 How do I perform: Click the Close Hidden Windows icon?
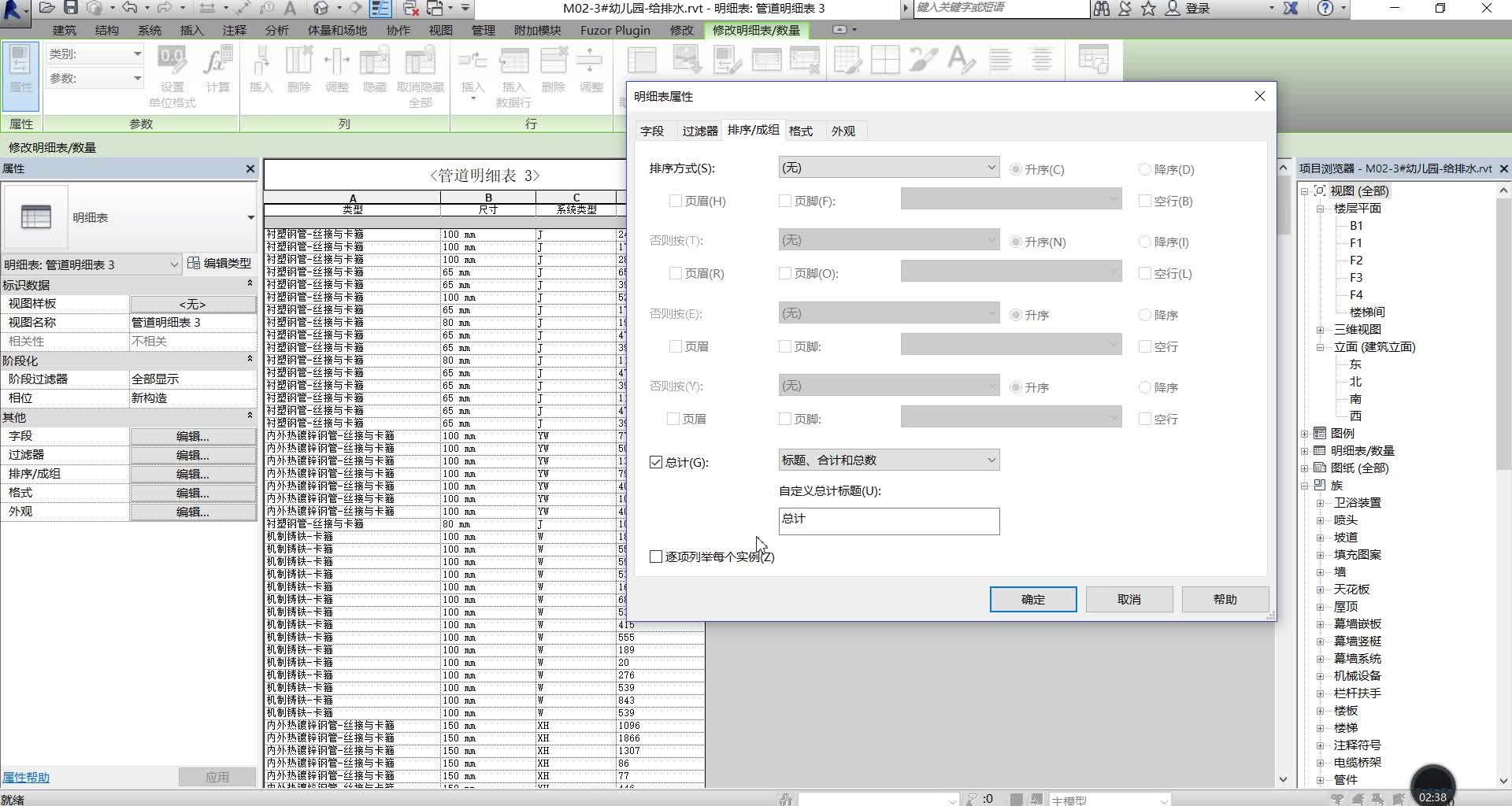coord(410,9)
